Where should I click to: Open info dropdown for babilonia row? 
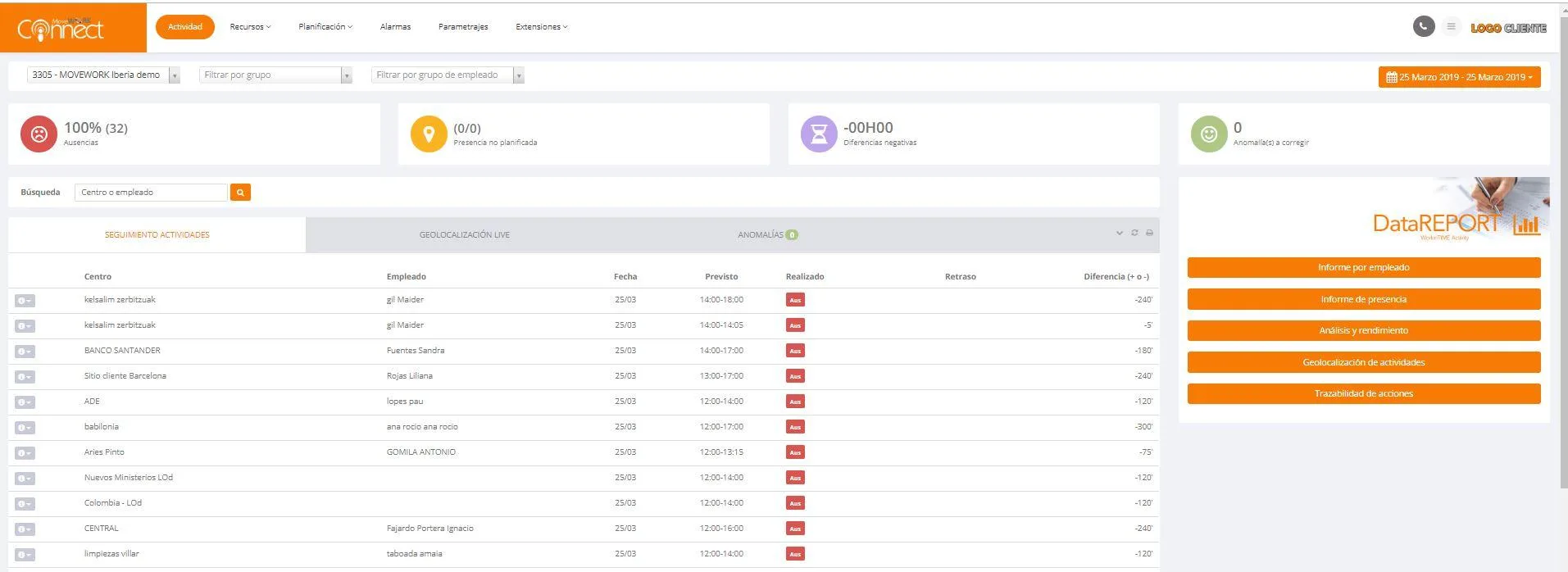(25, 428)
